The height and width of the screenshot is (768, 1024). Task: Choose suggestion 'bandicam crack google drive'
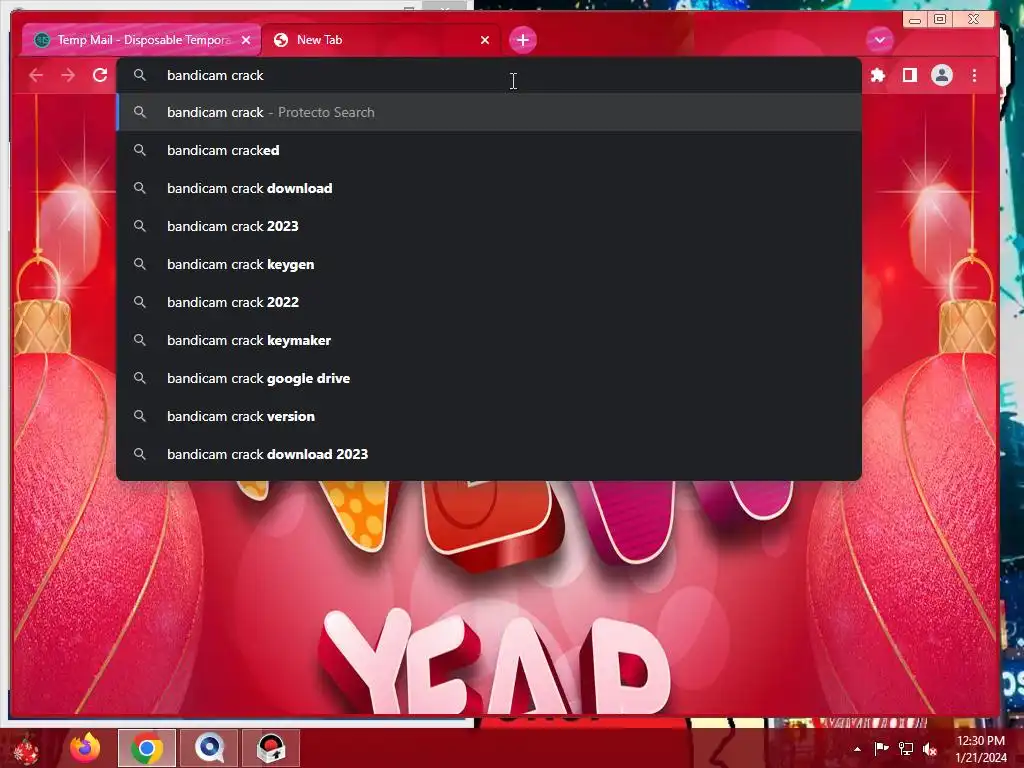pos(488,378)
